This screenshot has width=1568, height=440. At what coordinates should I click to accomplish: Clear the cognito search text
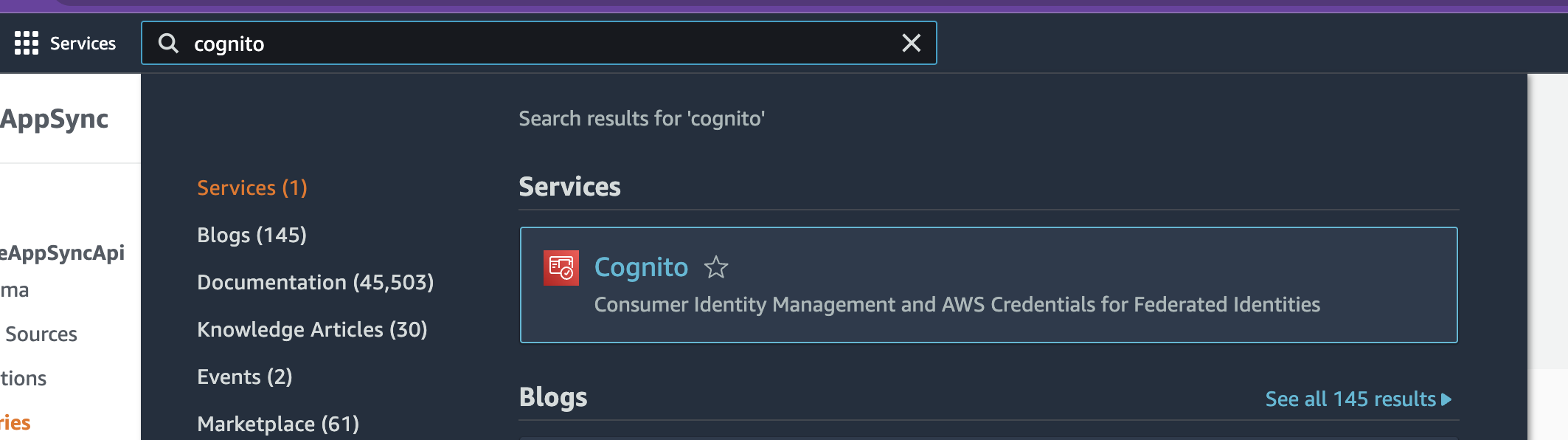[x=912, y=44]
